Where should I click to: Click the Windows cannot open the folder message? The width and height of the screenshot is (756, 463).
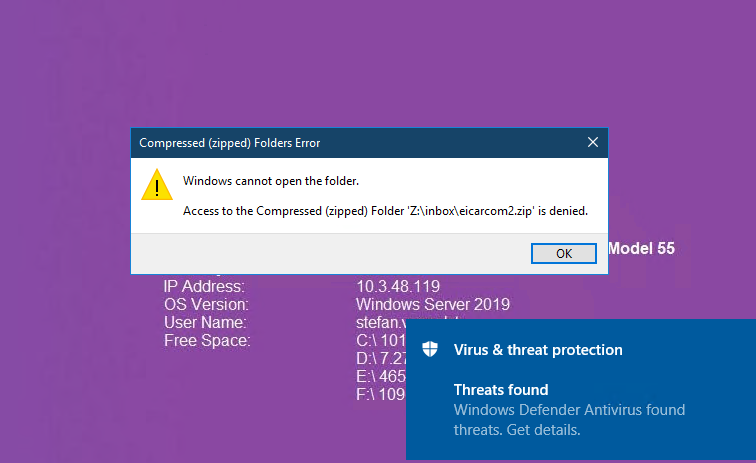pyautogui.click(x=271, y=181)
